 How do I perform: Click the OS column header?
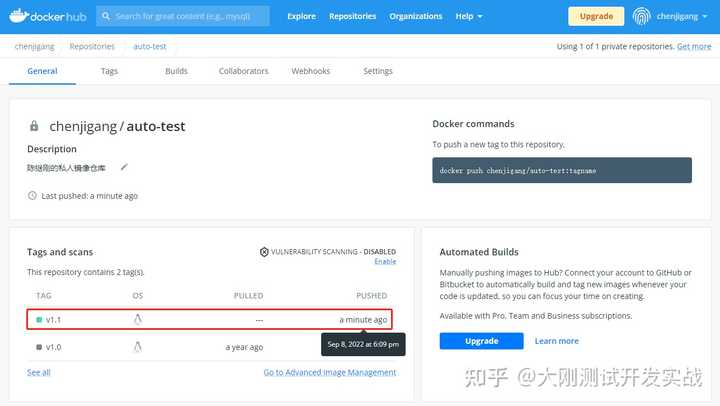tap(138, 295)
